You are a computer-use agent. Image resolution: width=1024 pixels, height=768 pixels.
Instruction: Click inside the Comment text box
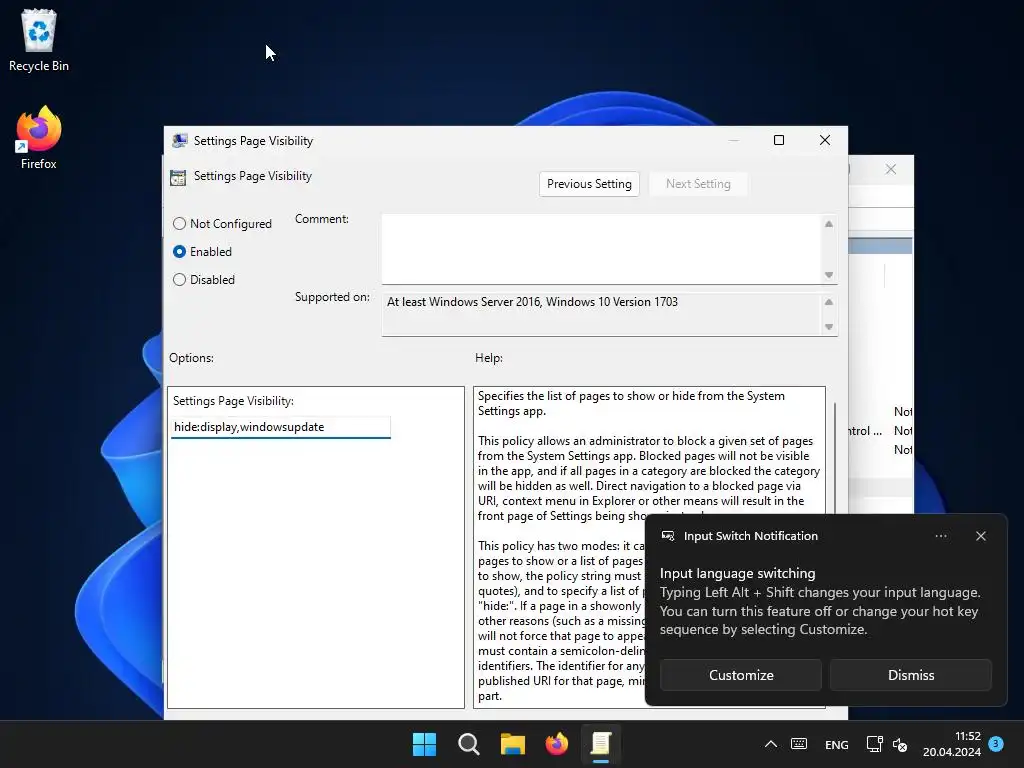click(x=601, y=249)
